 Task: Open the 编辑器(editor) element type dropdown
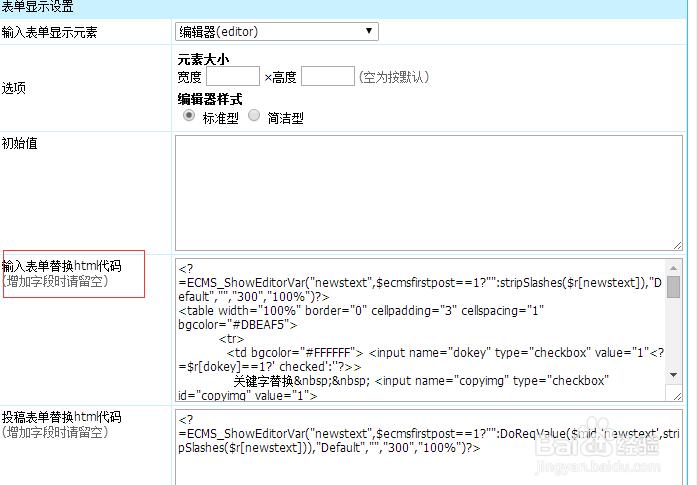click(x=276, y=32)
